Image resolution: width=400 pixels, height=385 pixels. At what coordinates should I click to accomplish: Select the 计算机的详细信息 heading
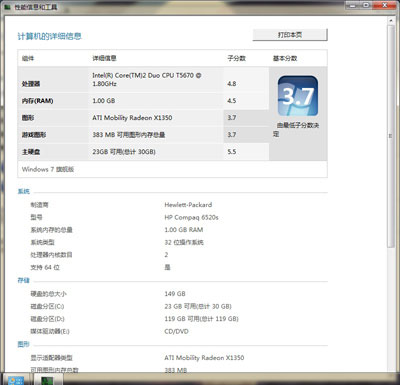coord(50,36)
